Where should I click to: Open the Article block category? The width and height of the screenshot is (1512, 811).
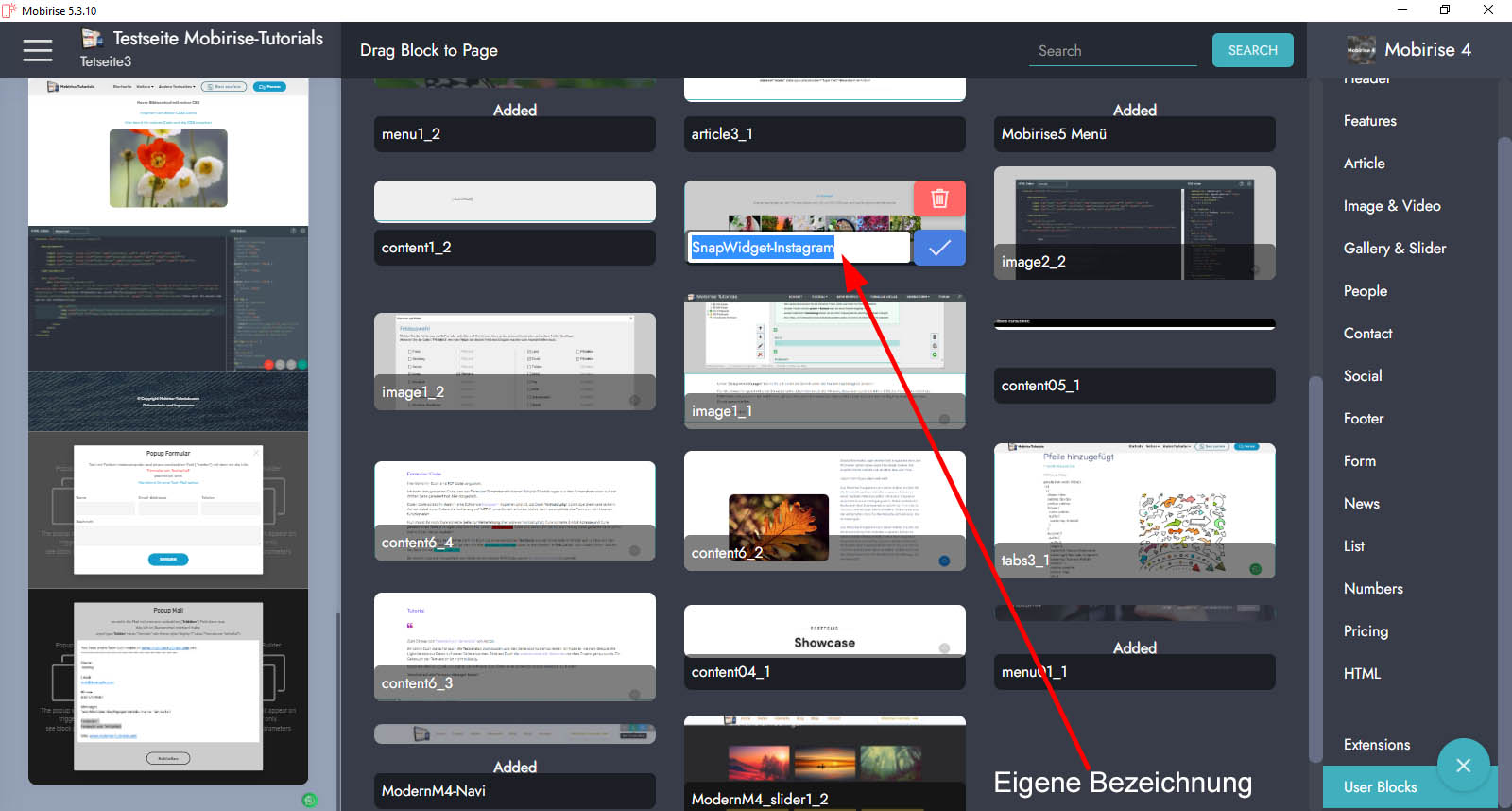click(1364, 164)
